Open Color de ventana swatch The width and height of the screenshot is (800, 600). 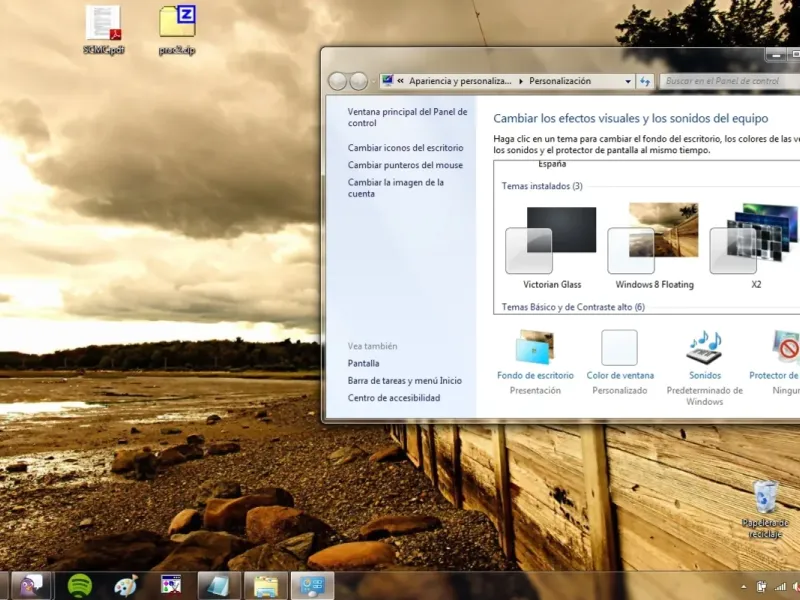(619, 348)
